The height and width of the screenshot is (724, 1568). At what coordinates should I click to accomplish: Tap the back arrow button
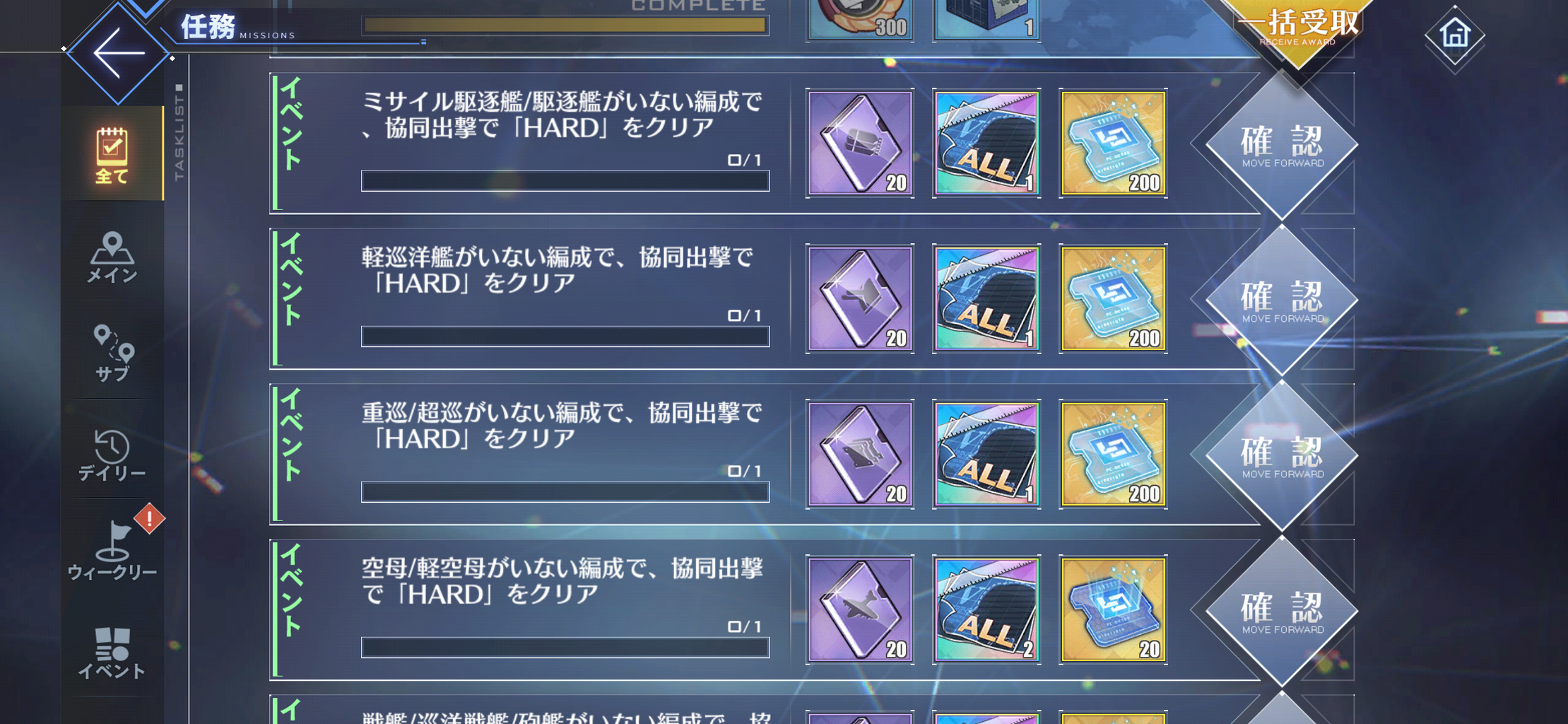coord(117,53)
